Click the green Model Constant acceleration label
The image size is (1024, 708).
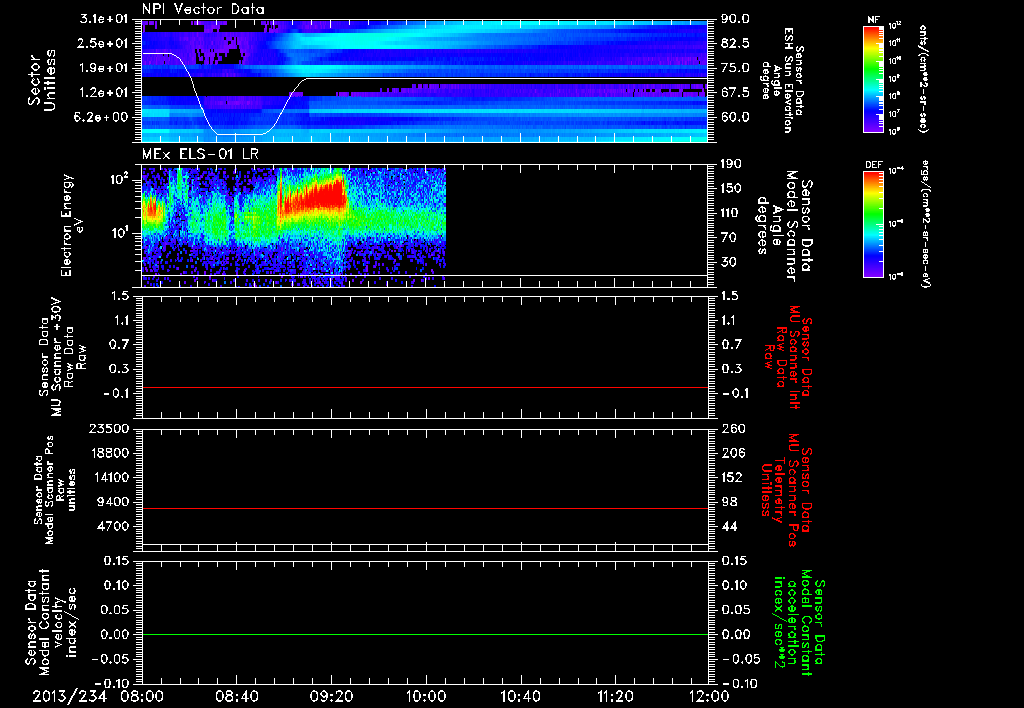(798, 622)
